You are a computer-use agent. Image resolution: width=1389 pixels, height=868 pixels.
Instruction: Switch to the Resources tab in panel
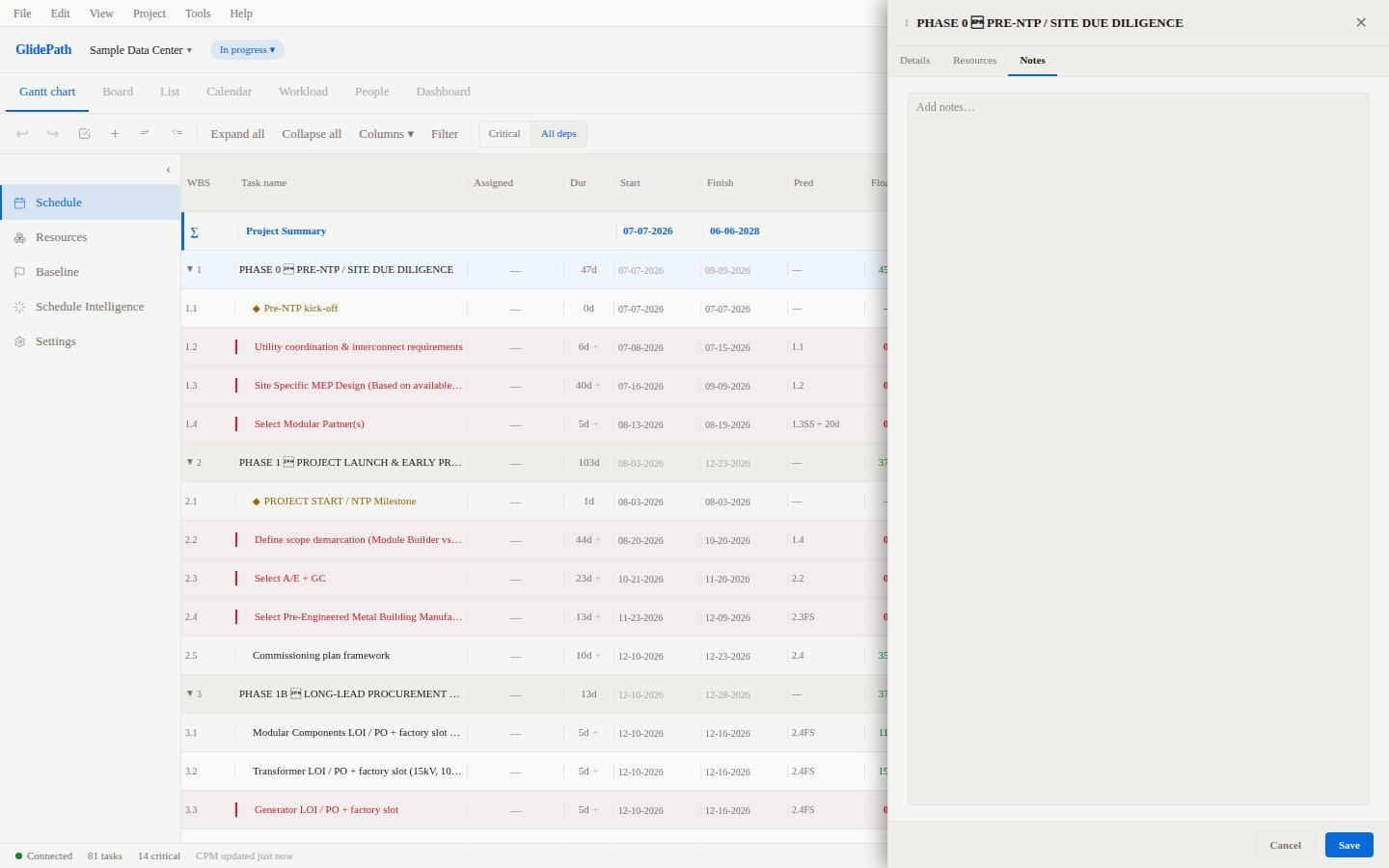pos(974,60)
